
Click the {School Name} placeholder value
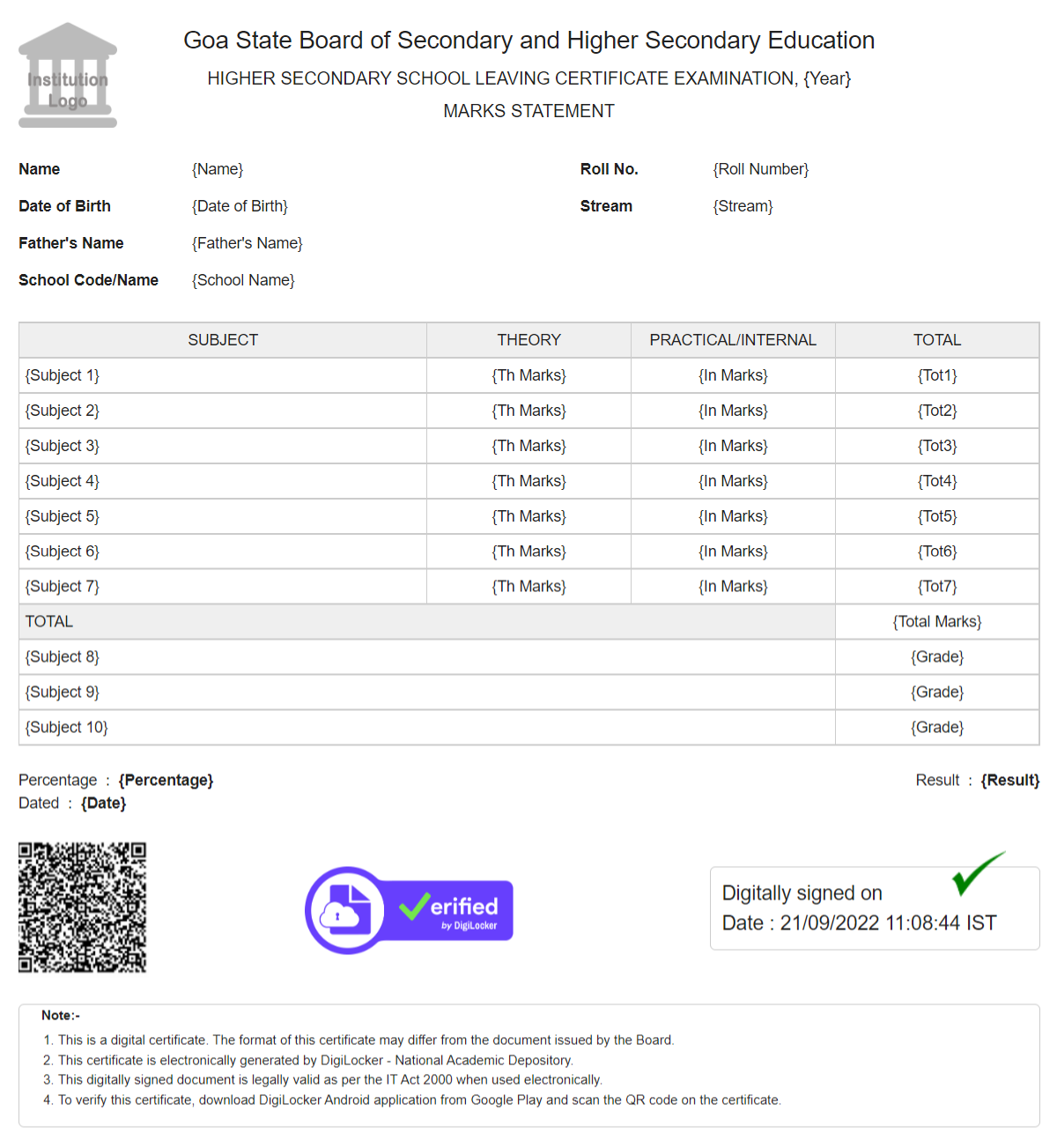243,280
